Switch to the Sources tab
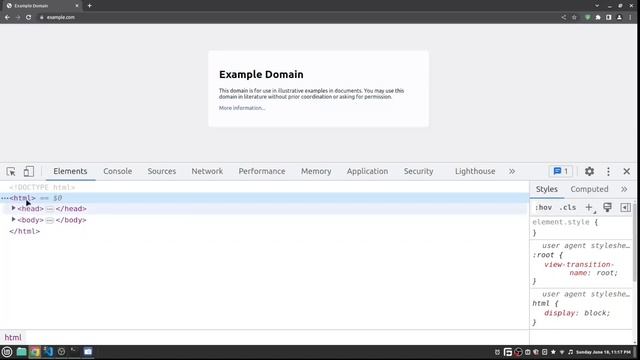The image size is (640, 360). tap(162, 171)
